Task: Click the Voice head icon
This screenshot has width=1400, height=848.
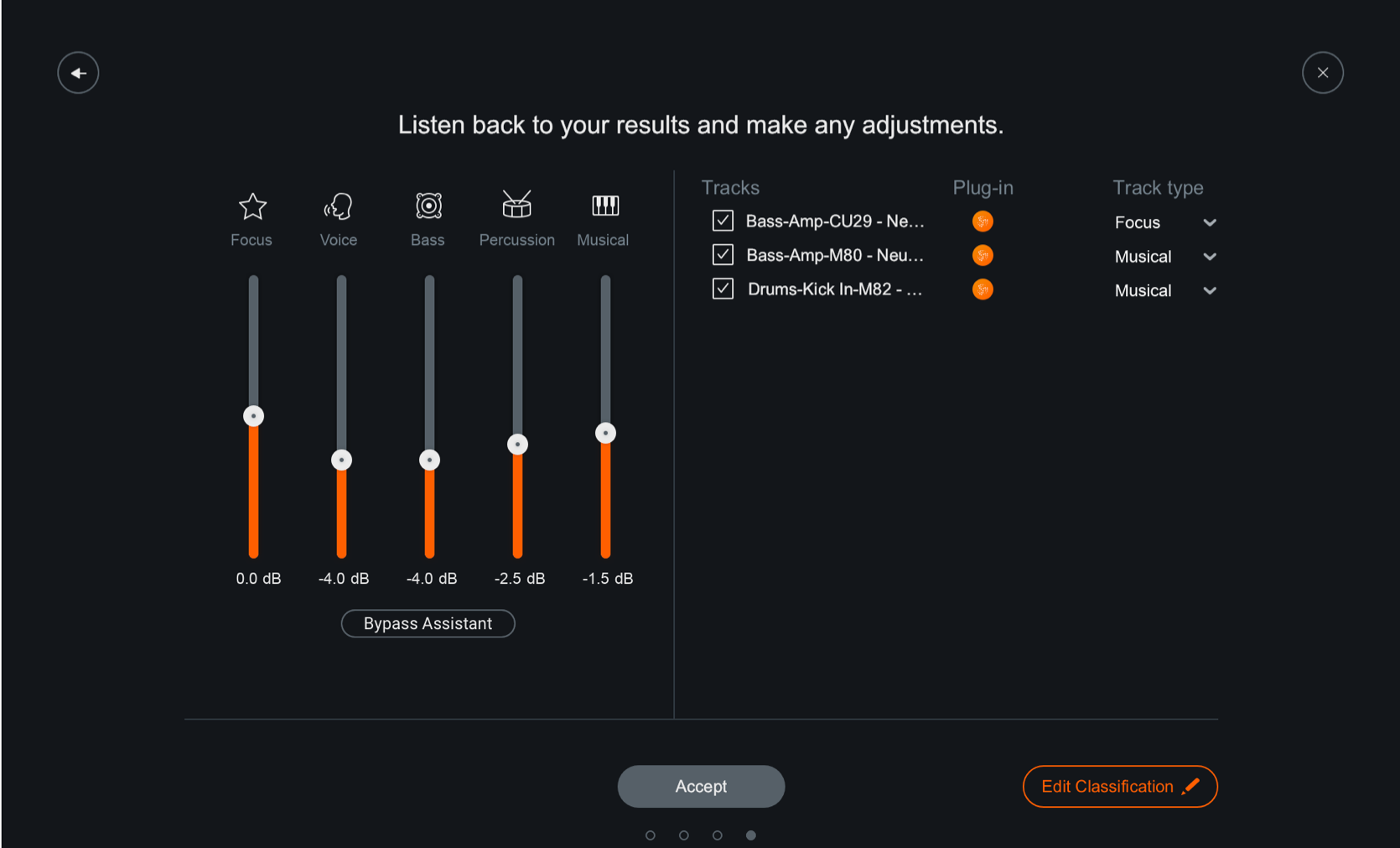Action: click(338, 206)
